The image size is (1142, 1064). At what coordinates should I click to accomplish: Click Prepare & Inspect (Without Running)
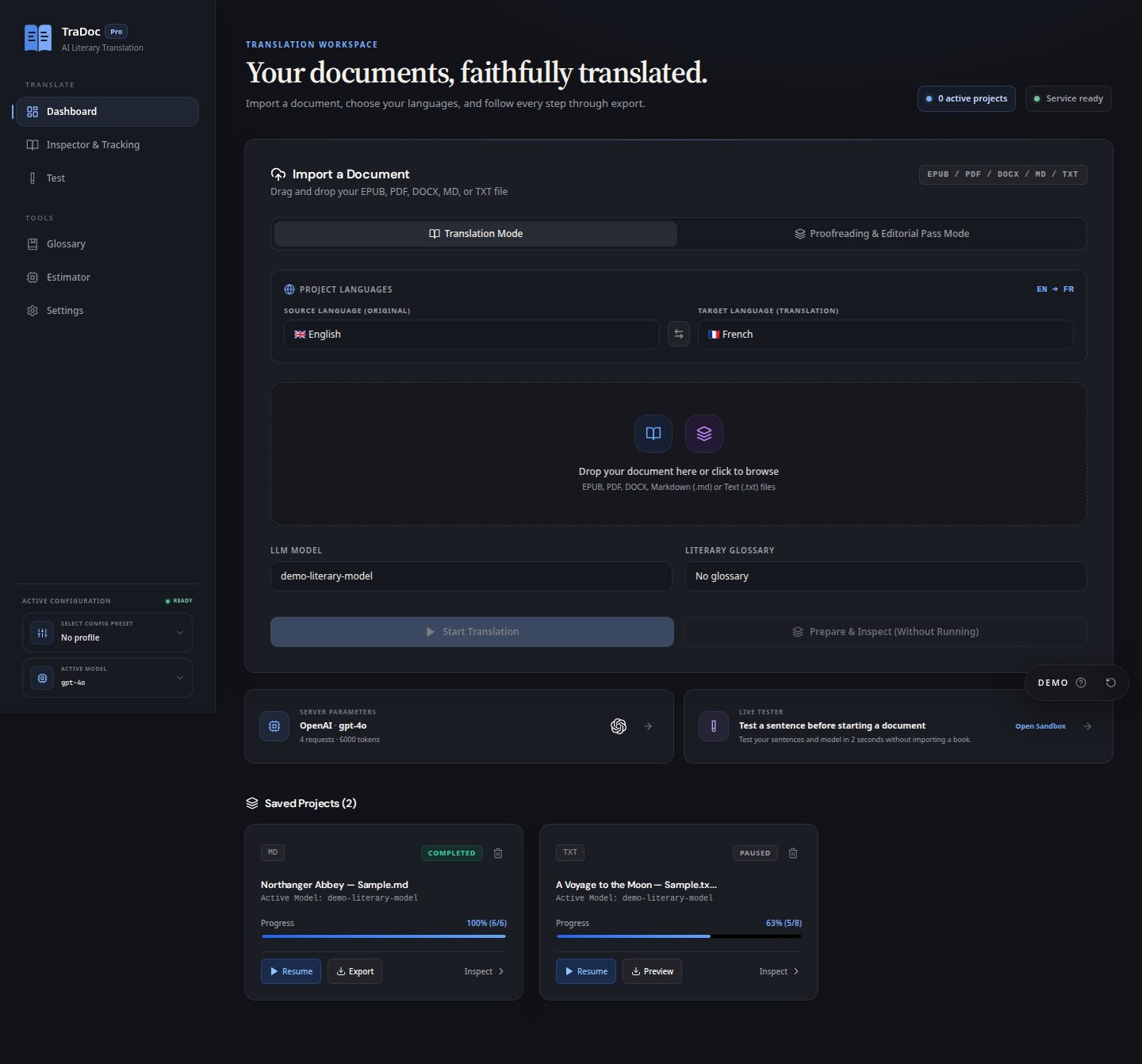[x=885, y=632]
